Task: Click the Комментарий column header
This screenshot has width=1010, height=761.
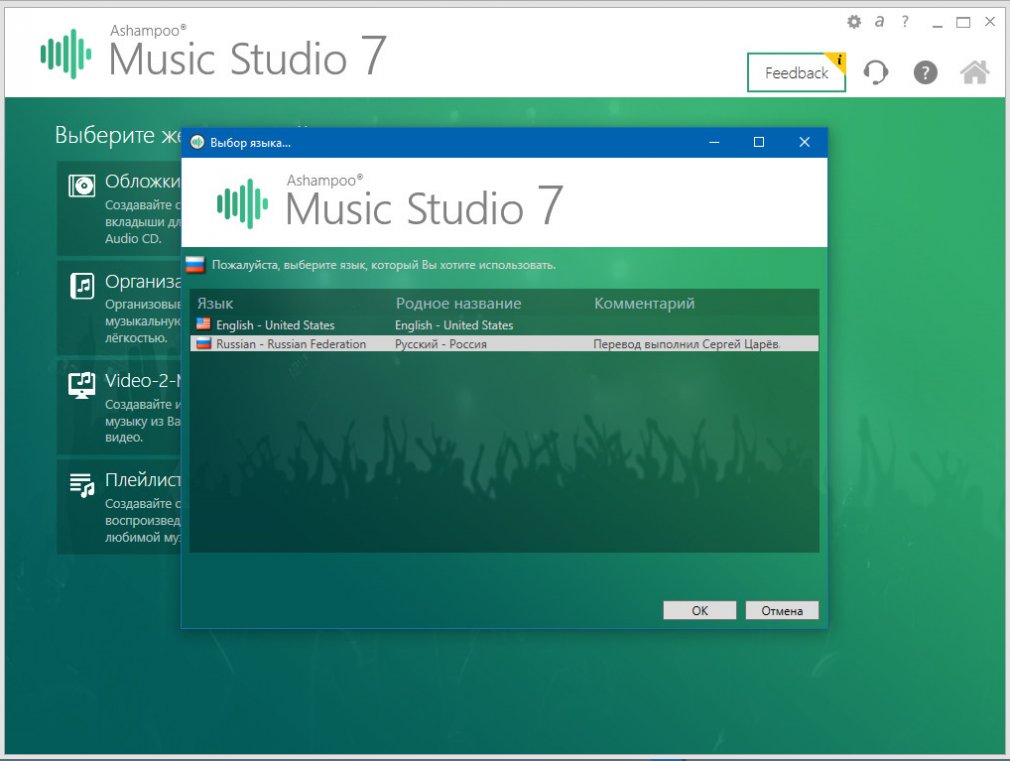Action: [x=644, y=303]
